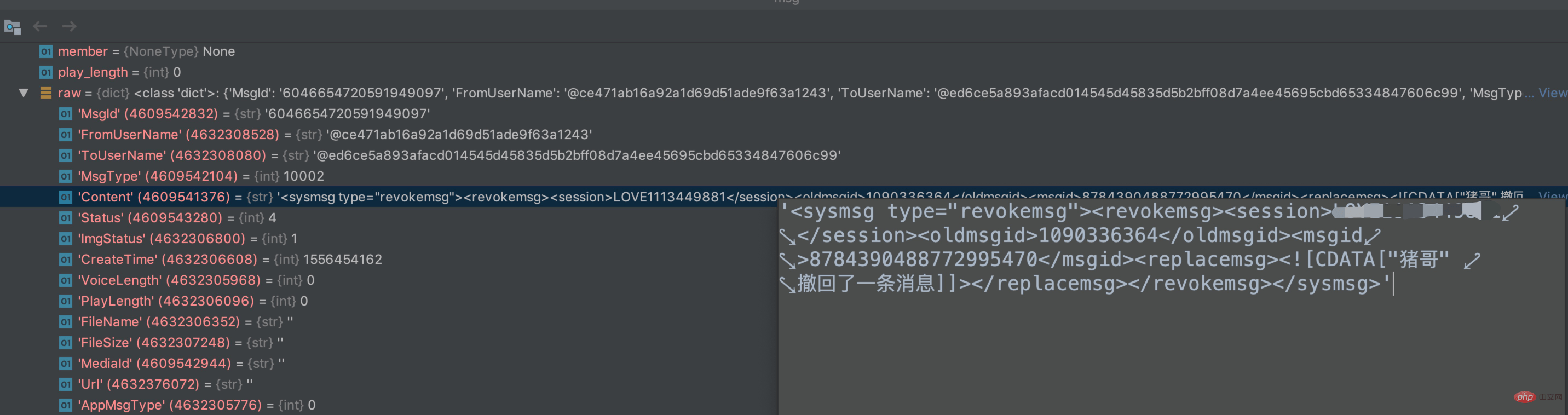The width and height of the screenshot is (1568, 415).
Task: Click the variable icon beside 'ImgStatus'
Action: (66, 239)
